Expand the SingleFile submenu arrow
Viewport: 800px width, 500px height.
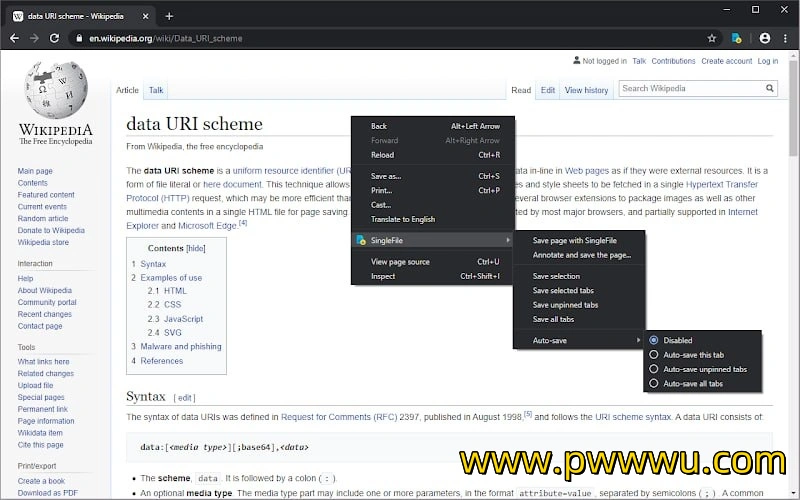(x=508, y=240)
